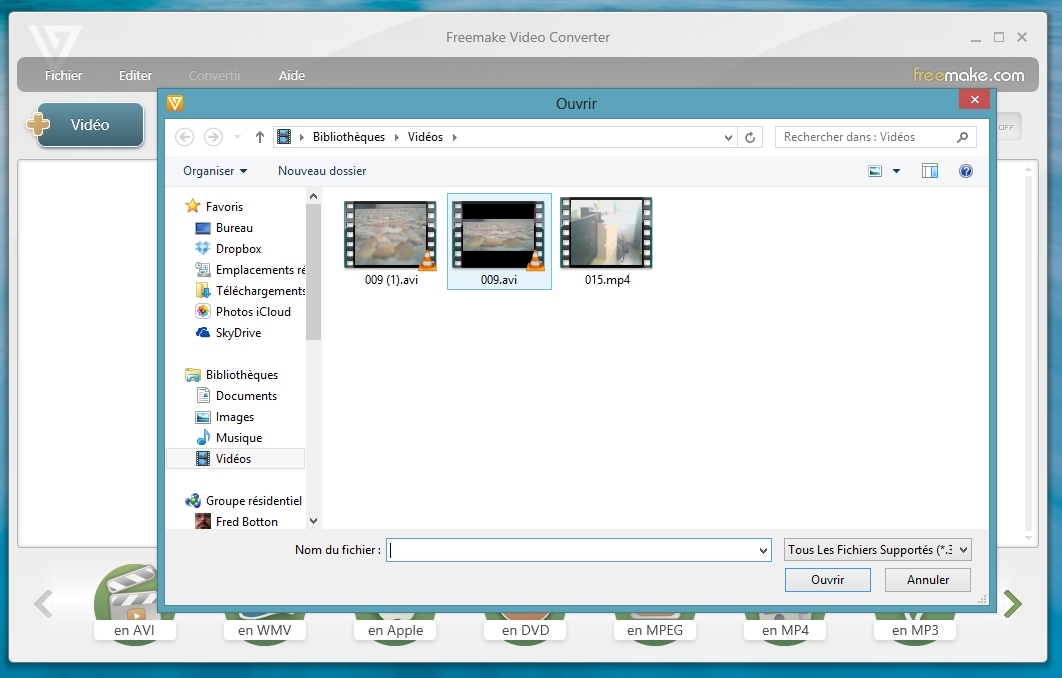Click the Bibliothèques breadcrumb segment
Image resolution: width=1062 pixels, height=678 pixels.
click(349, 137)
